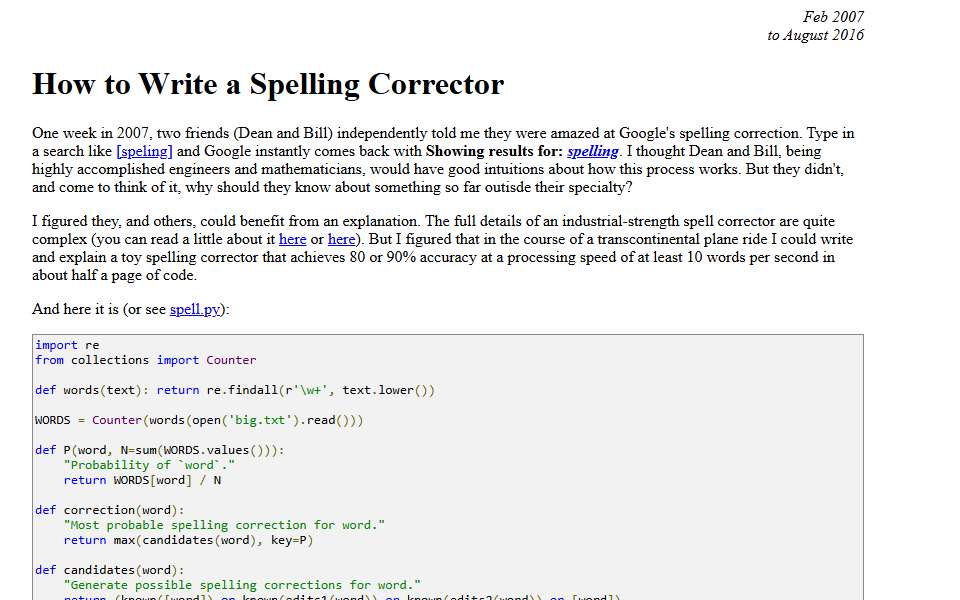Click the "def P(word, N=sum" definition line
The image size is (960, 600).
(159, 450)
